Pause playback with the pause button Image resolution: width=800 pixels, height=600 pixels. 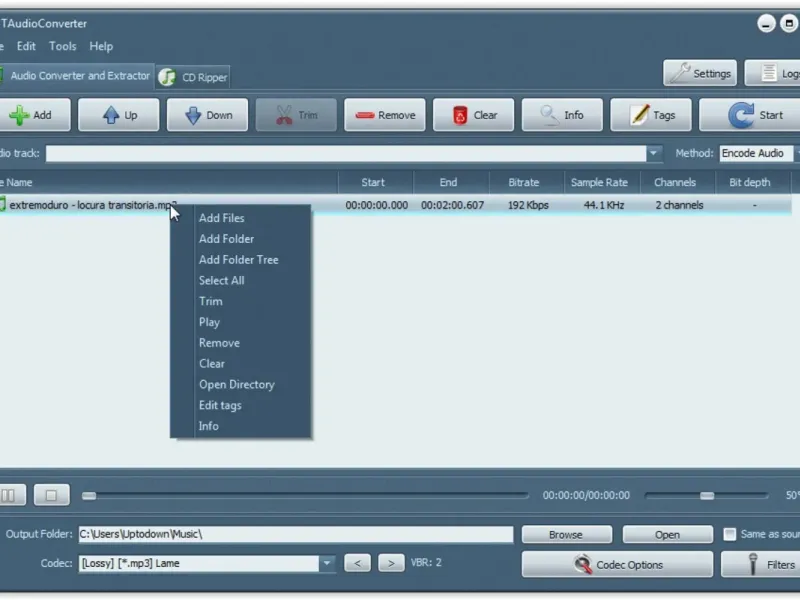11,495
